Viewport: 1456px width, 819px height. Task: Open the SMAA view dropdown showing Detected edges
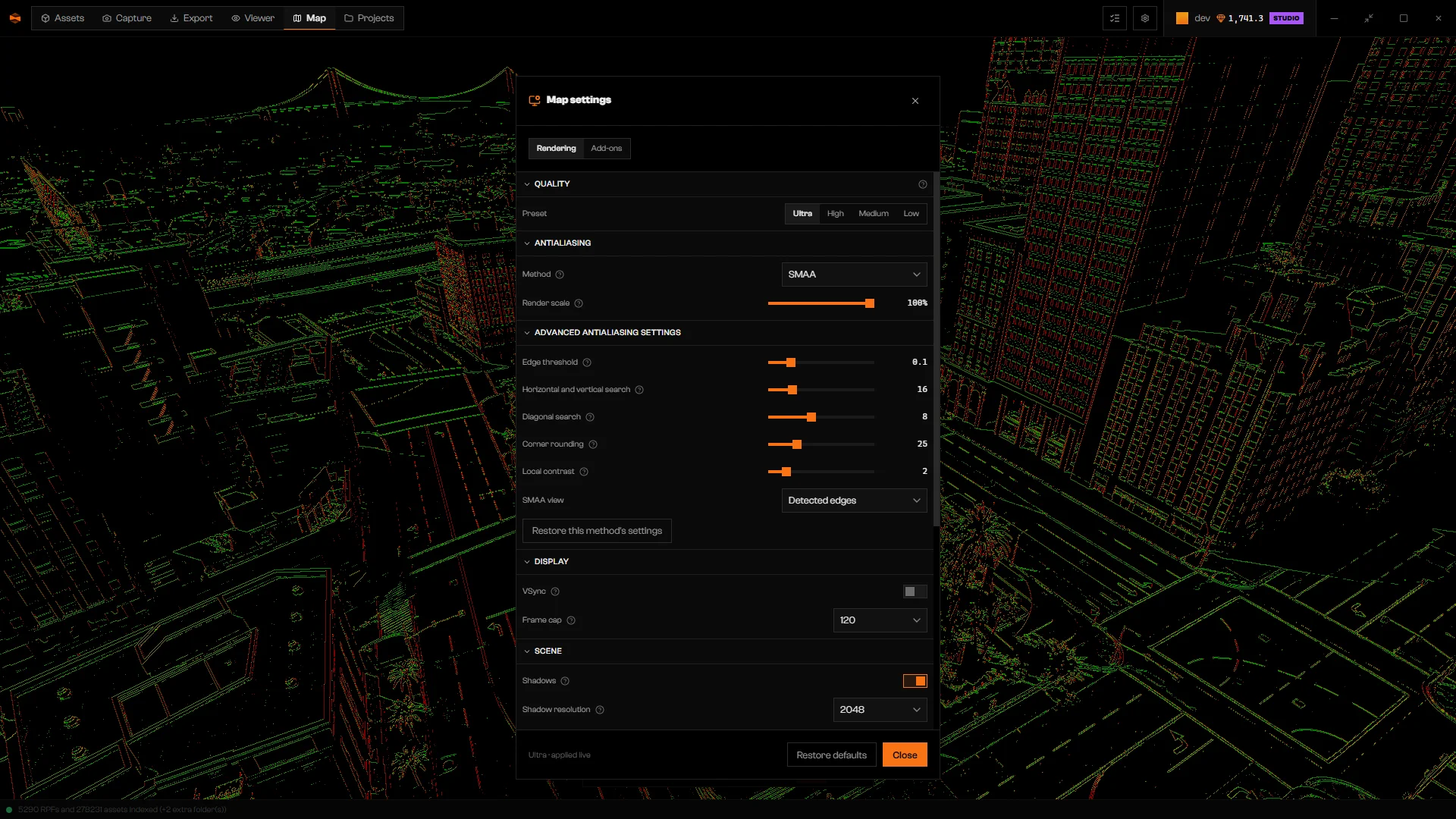tap(854, 500)
